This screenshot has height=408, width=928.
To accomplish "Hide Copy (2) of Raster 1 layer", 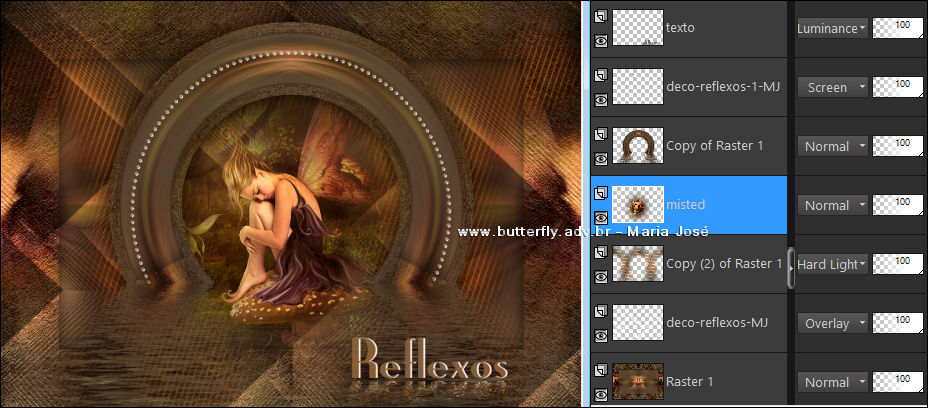I will (601, 277).
